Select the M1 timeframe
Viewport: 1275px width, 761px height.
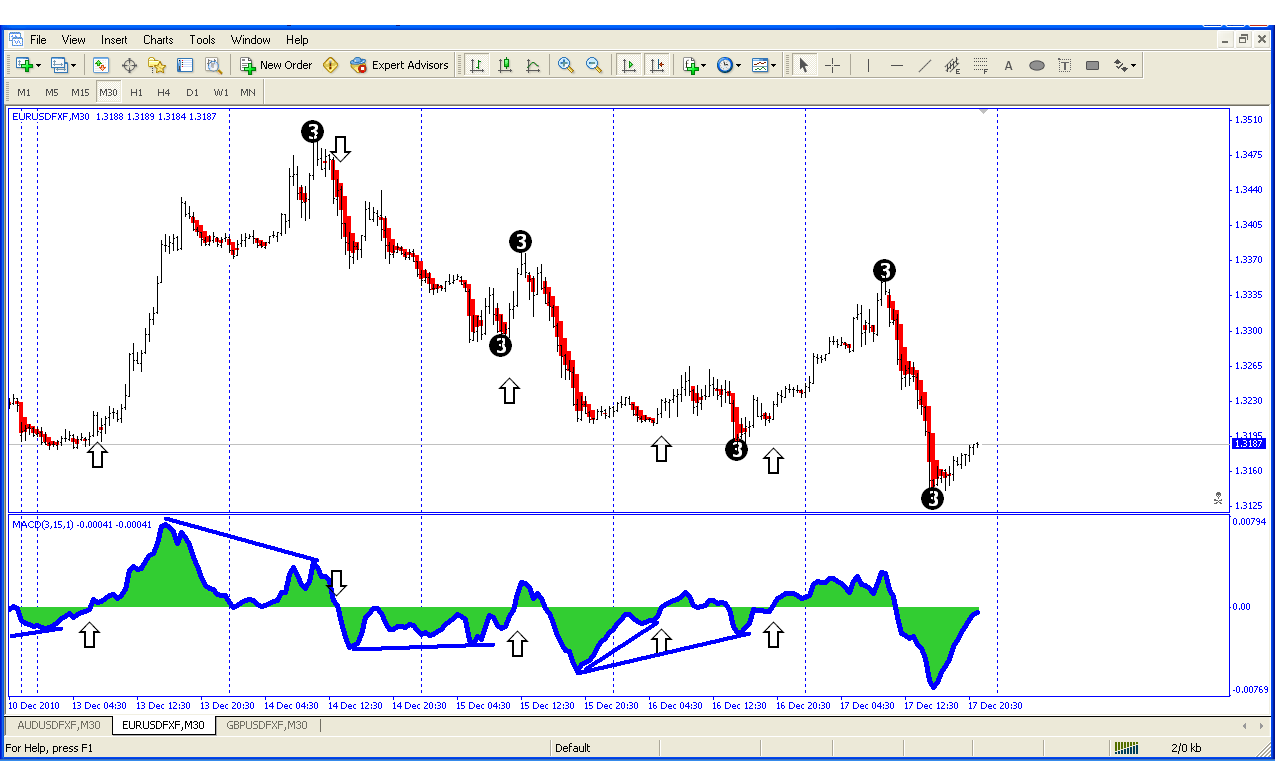[x=24, y=92]
